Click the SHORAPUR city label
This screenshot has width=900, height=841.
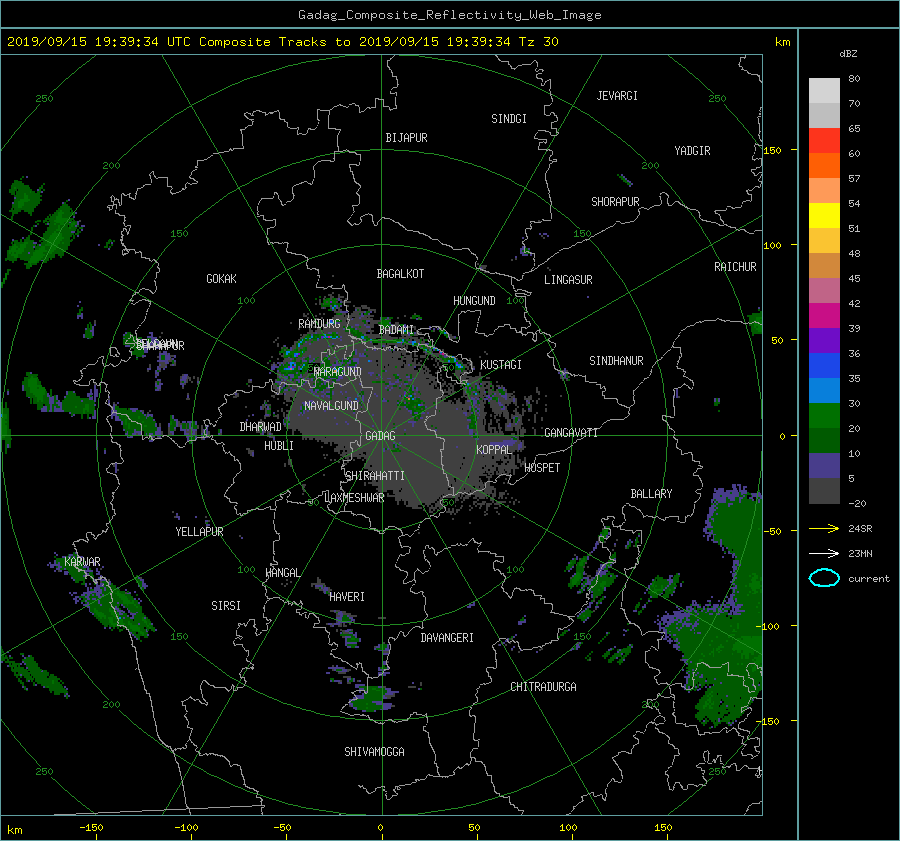pyautogui.click(x=615, y=202)
